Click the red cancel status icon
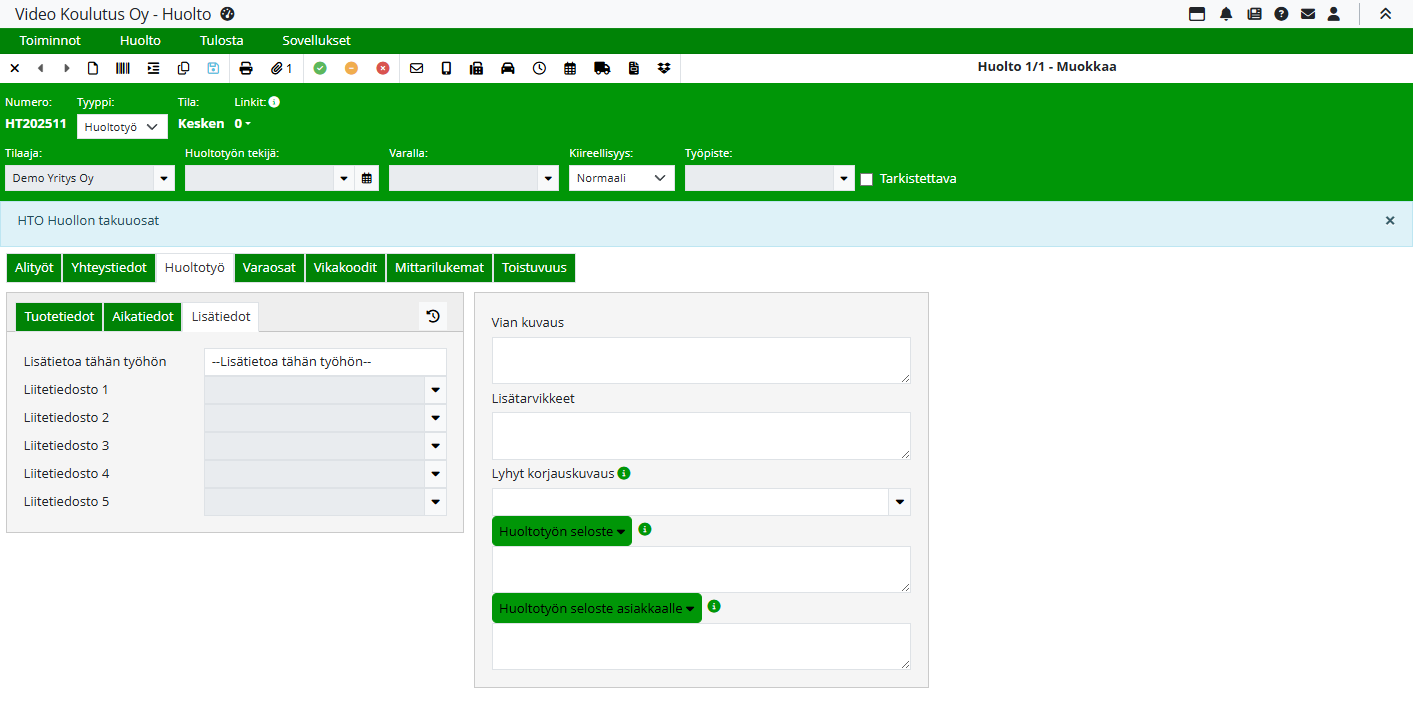This screenshot has height=724, width=1413. pos(383,68)
